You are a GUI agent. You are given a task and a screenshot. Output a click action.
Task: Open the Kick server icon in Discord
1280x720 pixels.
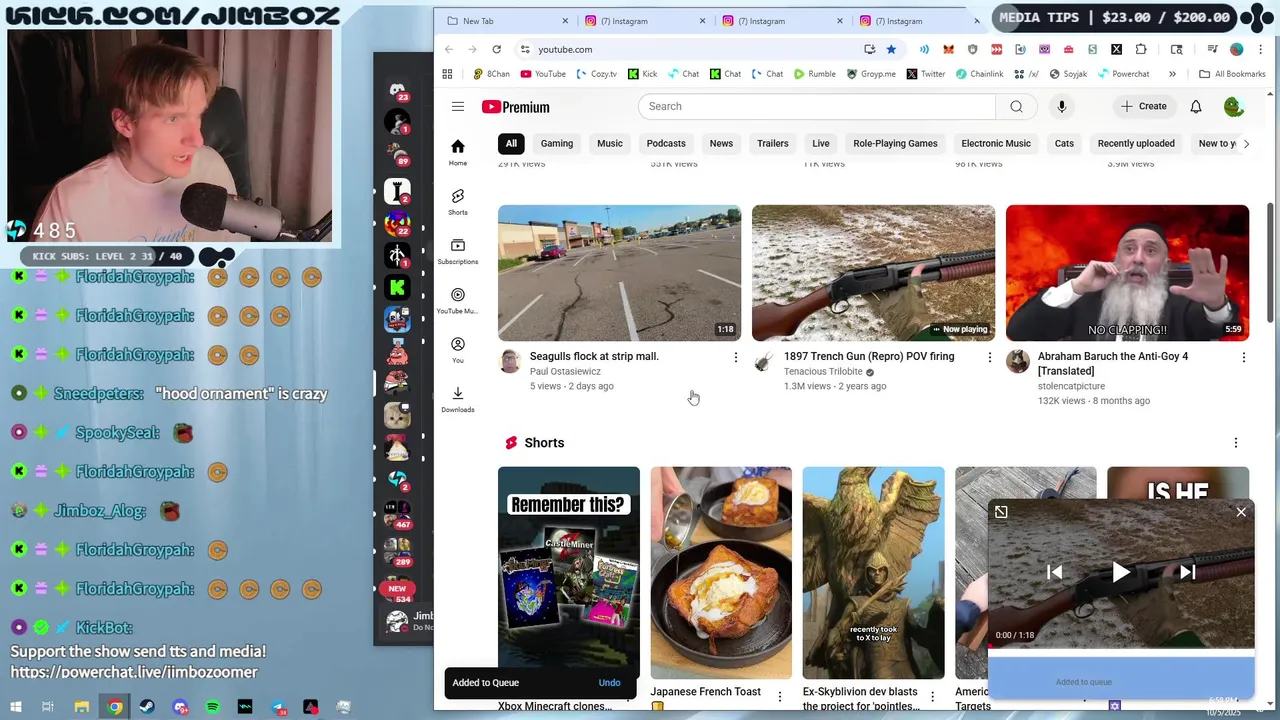398,288
